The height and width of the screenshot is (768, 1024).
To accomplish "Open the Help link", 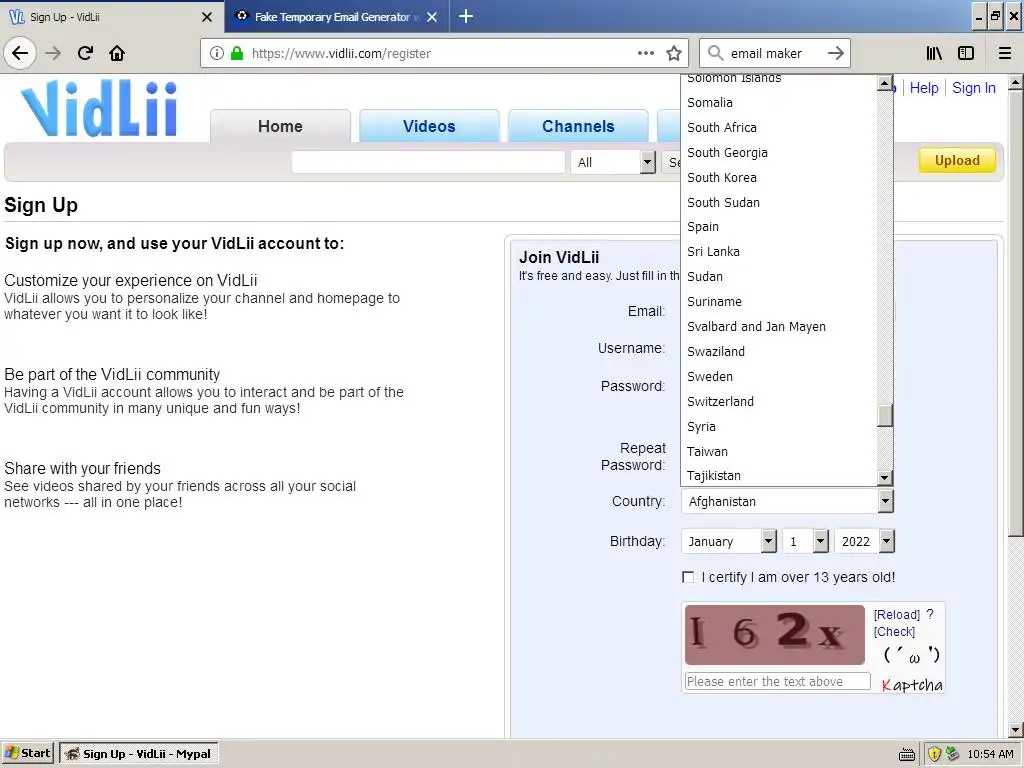I will tap(923, 88).
